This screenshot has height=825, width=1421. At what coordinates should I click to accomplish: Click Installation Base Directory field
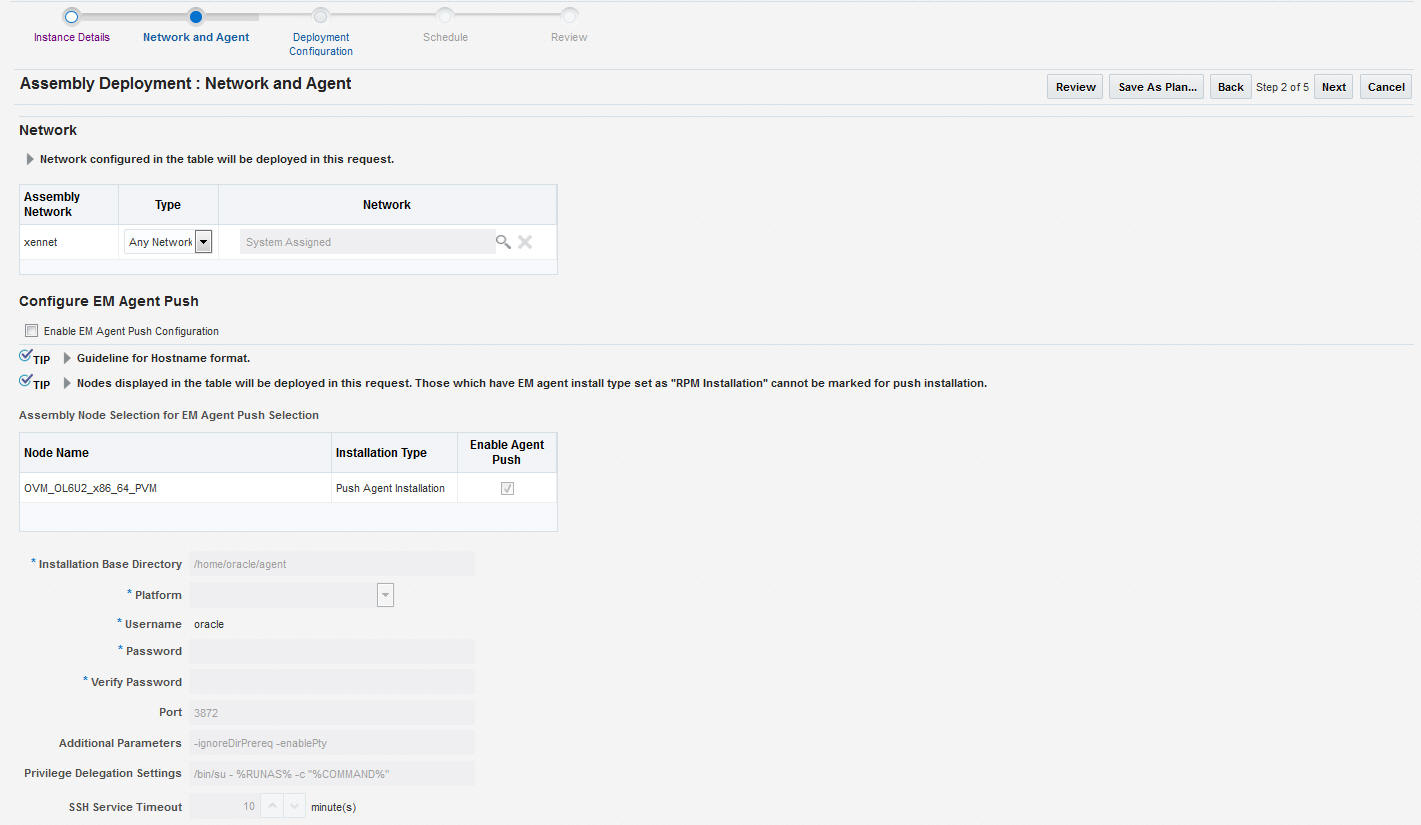332,564
